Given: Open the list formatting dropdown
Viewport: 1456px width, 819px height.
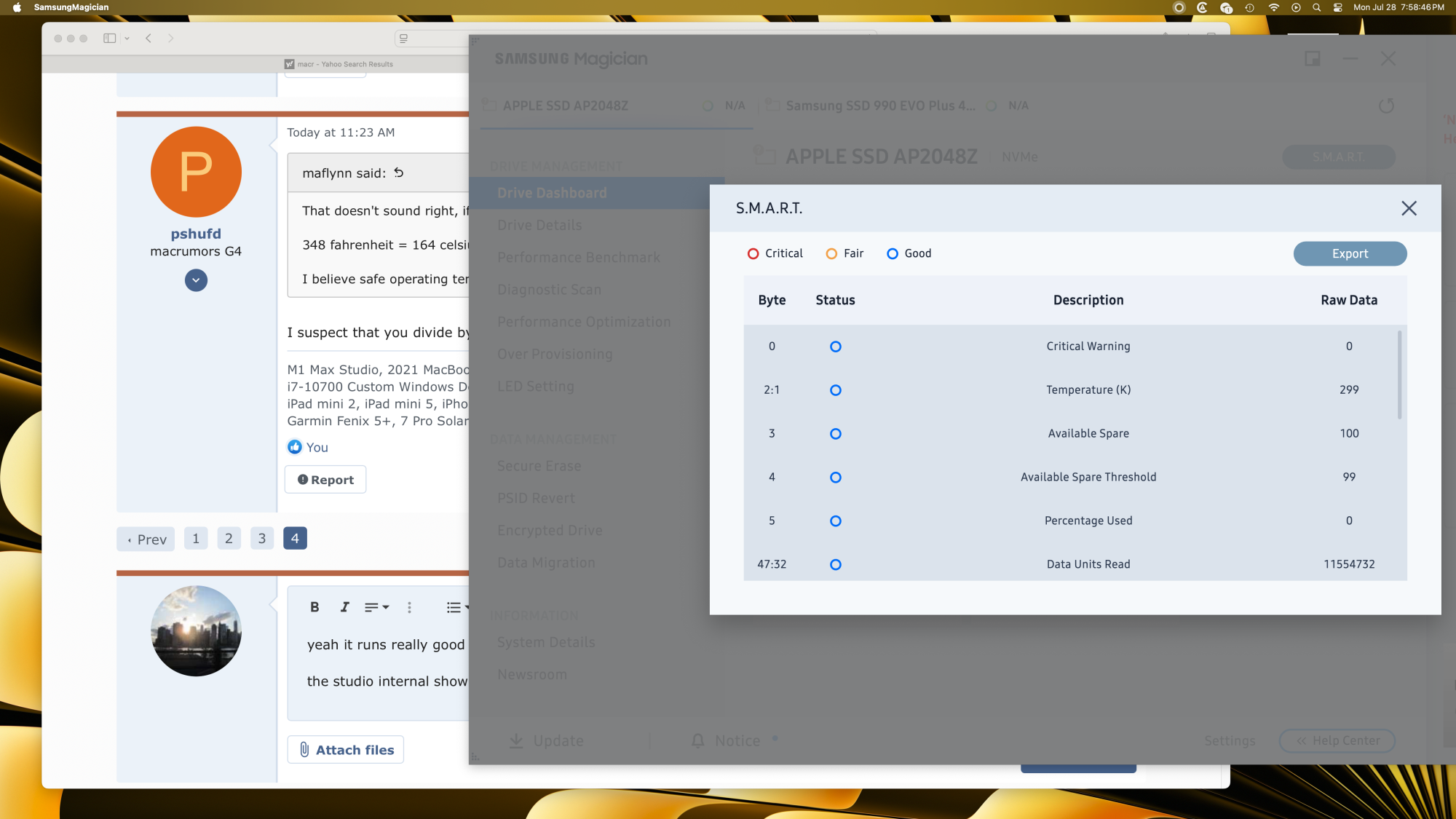Looking at the screenshot, I should (457, 607).
